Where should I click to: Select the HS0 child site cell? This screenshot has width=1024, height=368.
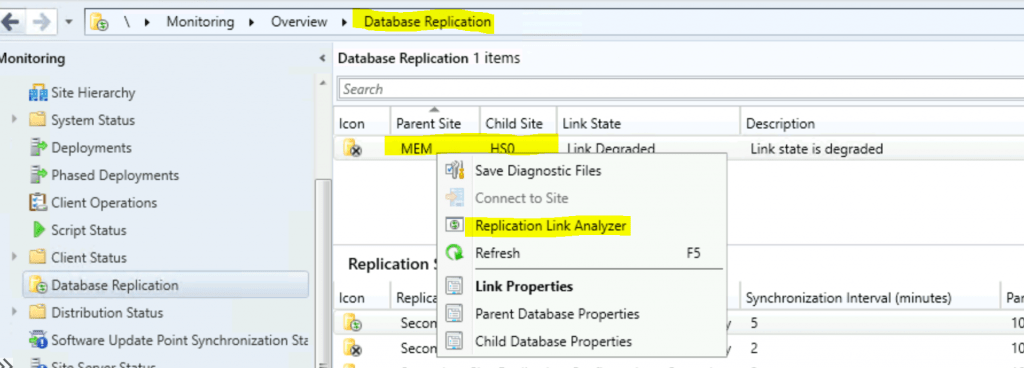pyautogui.click(x=502, y=149)
